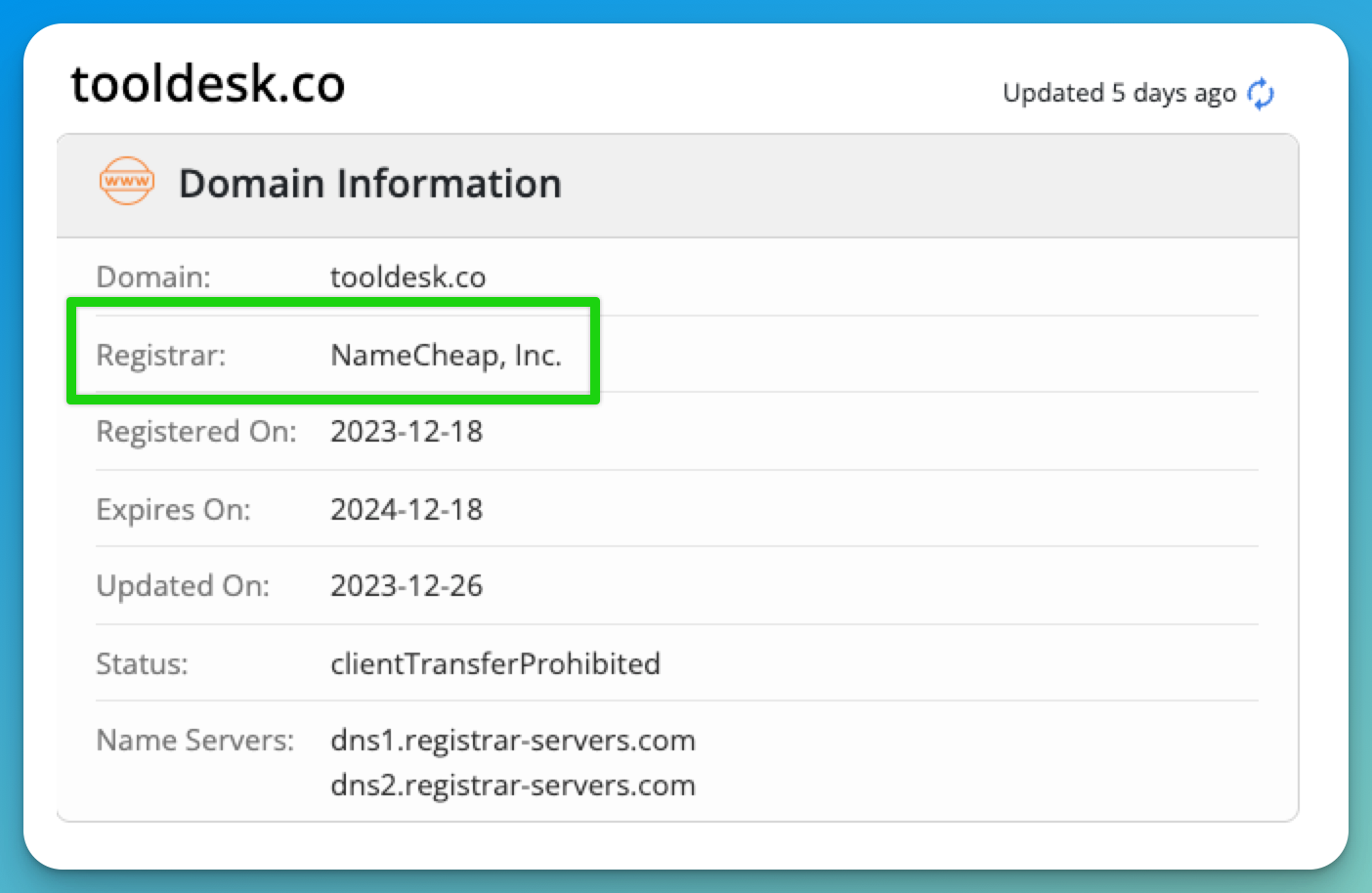Viewport: 1372px width, 893px height.
Task: Click the 'Expires On' date 2024-12-18
Action: 407,509
